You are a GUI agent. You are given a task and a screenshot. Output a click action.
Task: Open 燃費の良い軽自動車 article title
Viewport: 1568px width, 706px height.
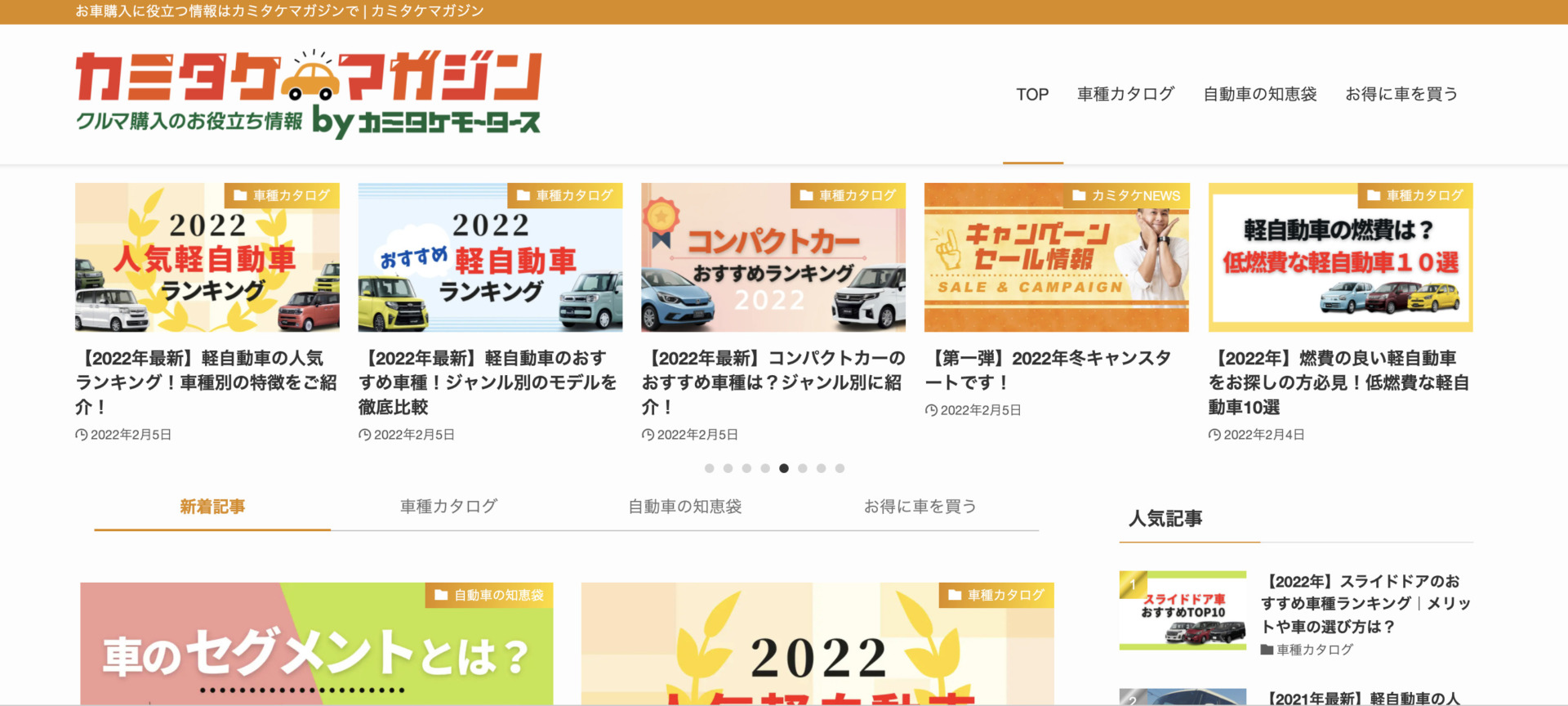(x=1339, y=382)
